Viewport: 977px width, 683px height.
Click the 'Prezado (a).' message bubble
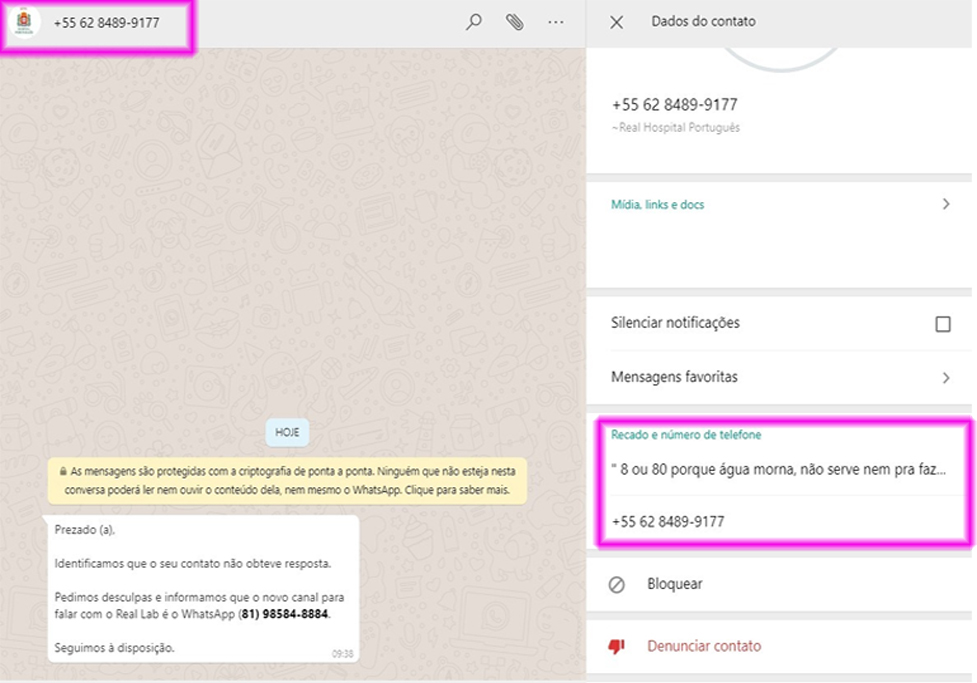[x=203, y=588]
